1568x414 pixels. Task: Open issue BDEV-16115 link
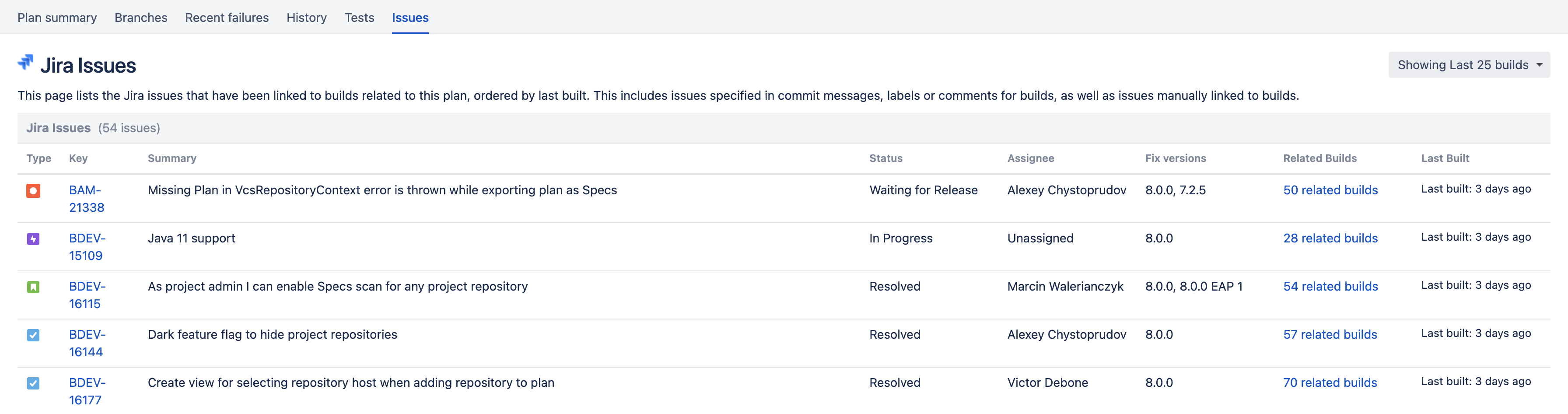click(x=87, y=295)
